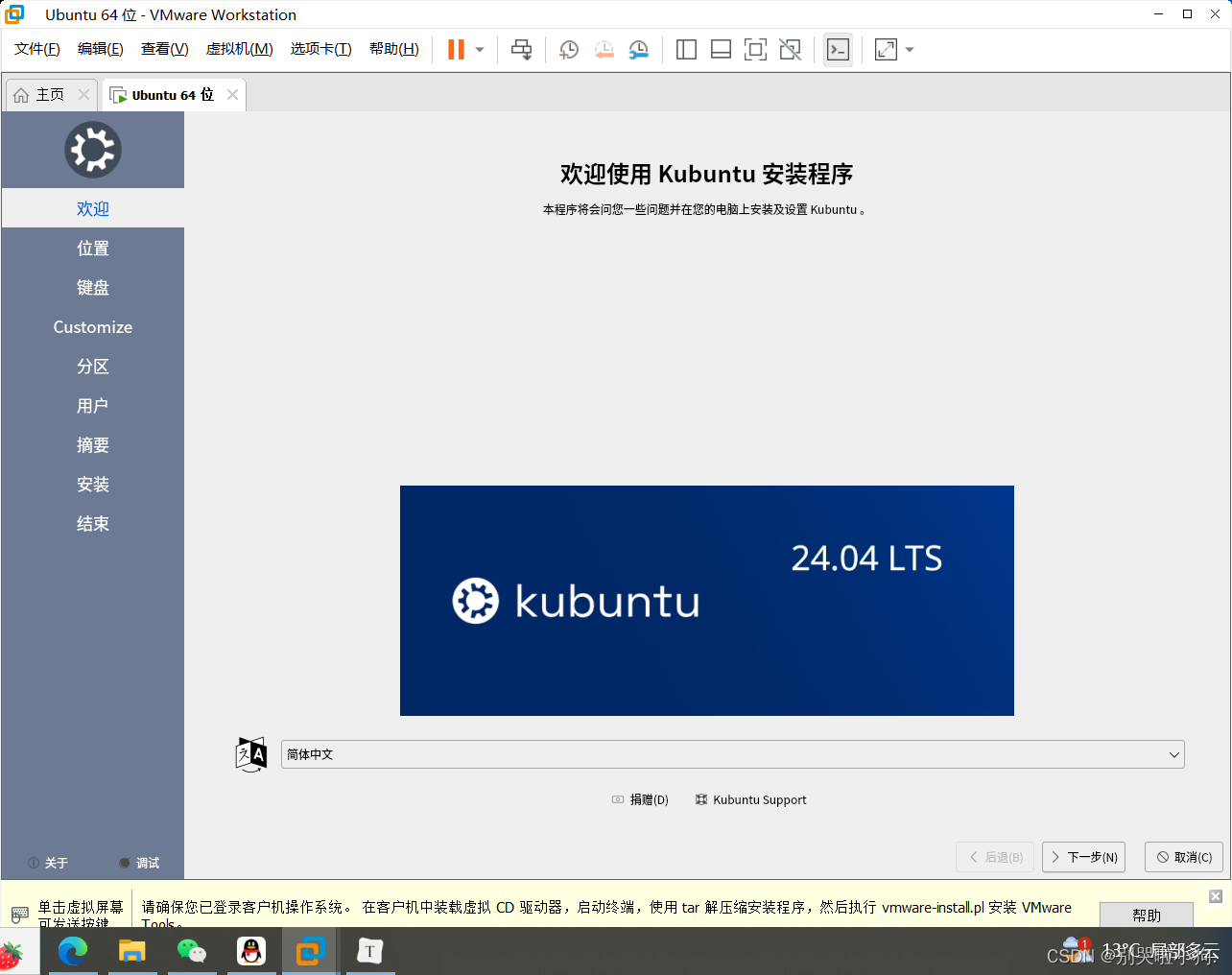Open the 文件(F) menu

tap(37, 49)
